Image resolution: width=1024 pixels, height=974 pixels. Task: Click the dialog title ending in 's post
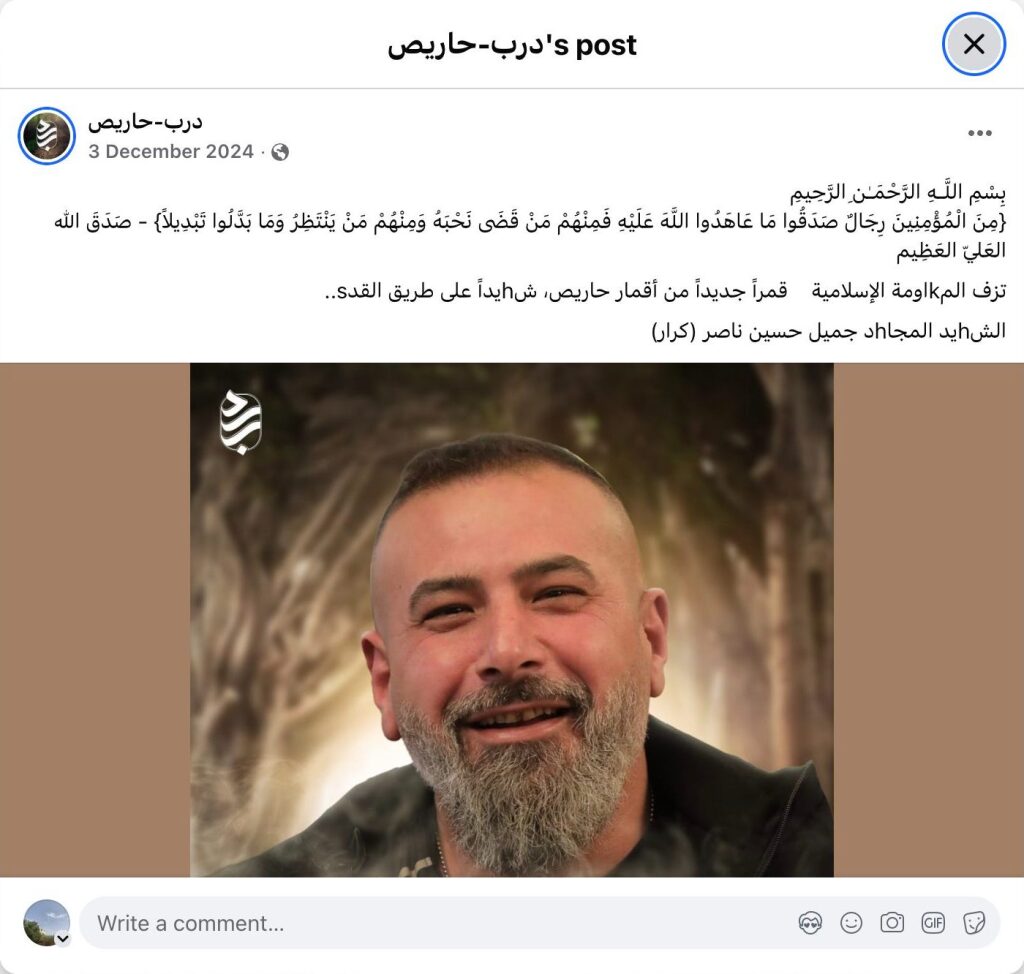[512, 44]
